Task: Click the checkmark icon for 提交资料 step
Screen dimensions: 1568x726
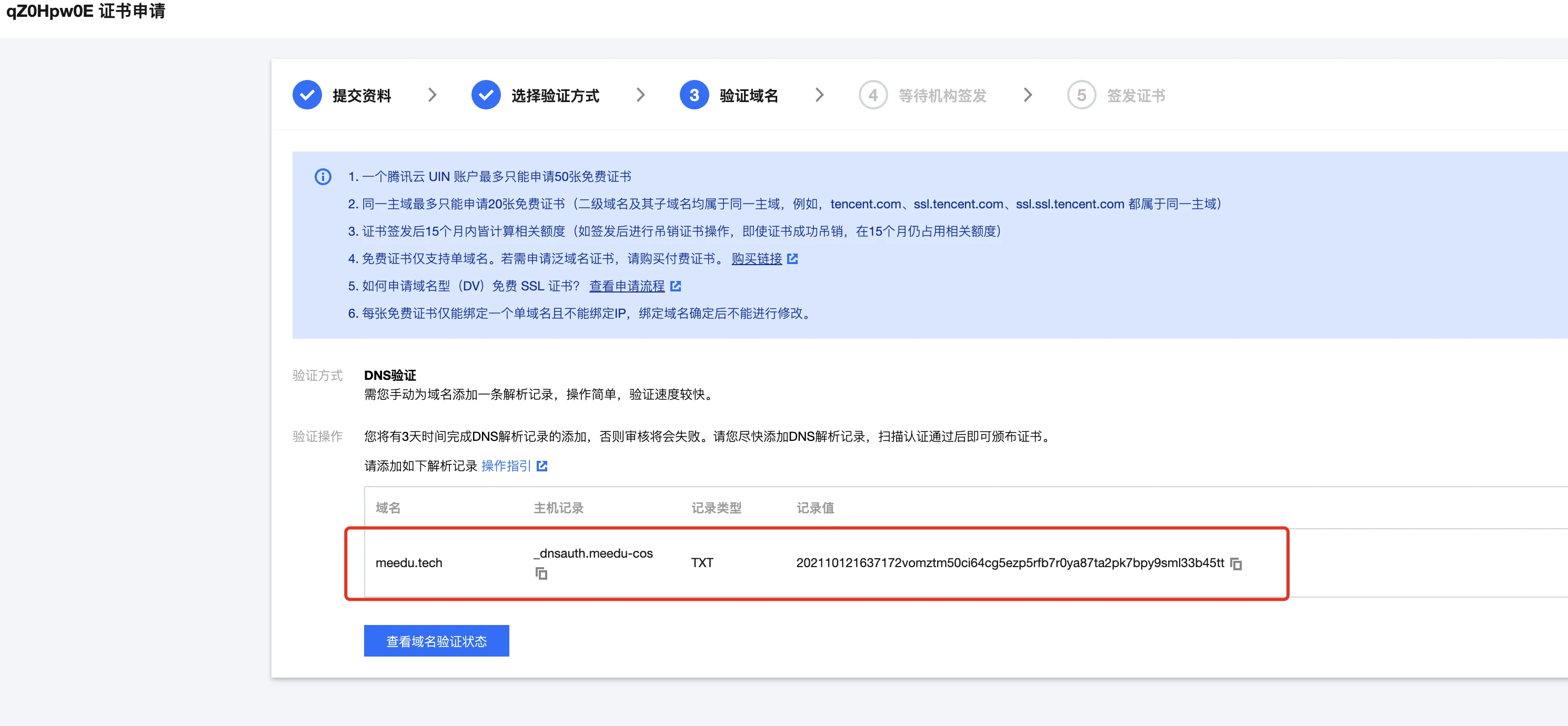Action: pyautogui.click(x=307, y=95)
